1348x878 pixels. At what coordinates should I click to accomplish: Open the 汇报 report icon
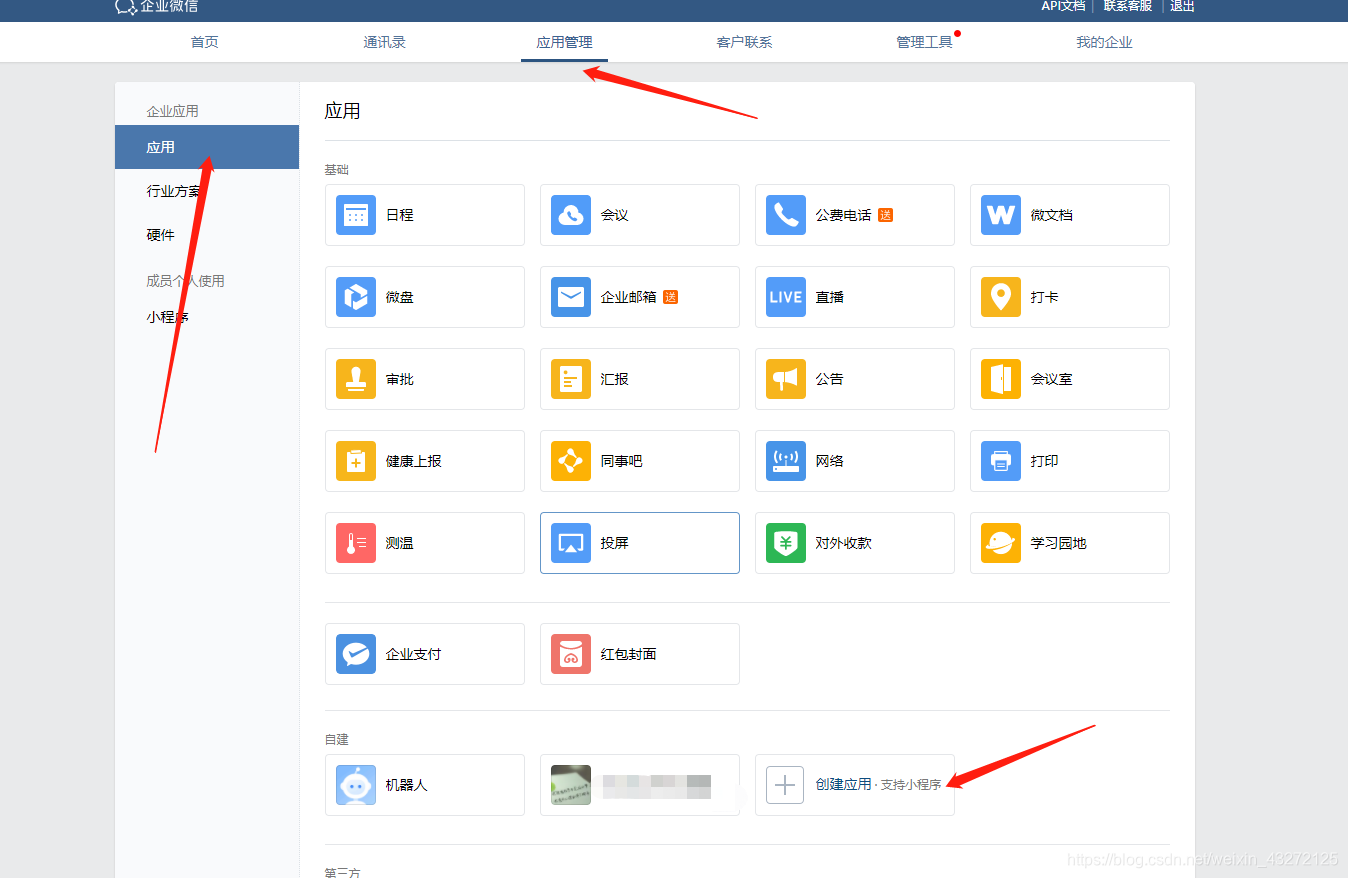click(571, 379)
